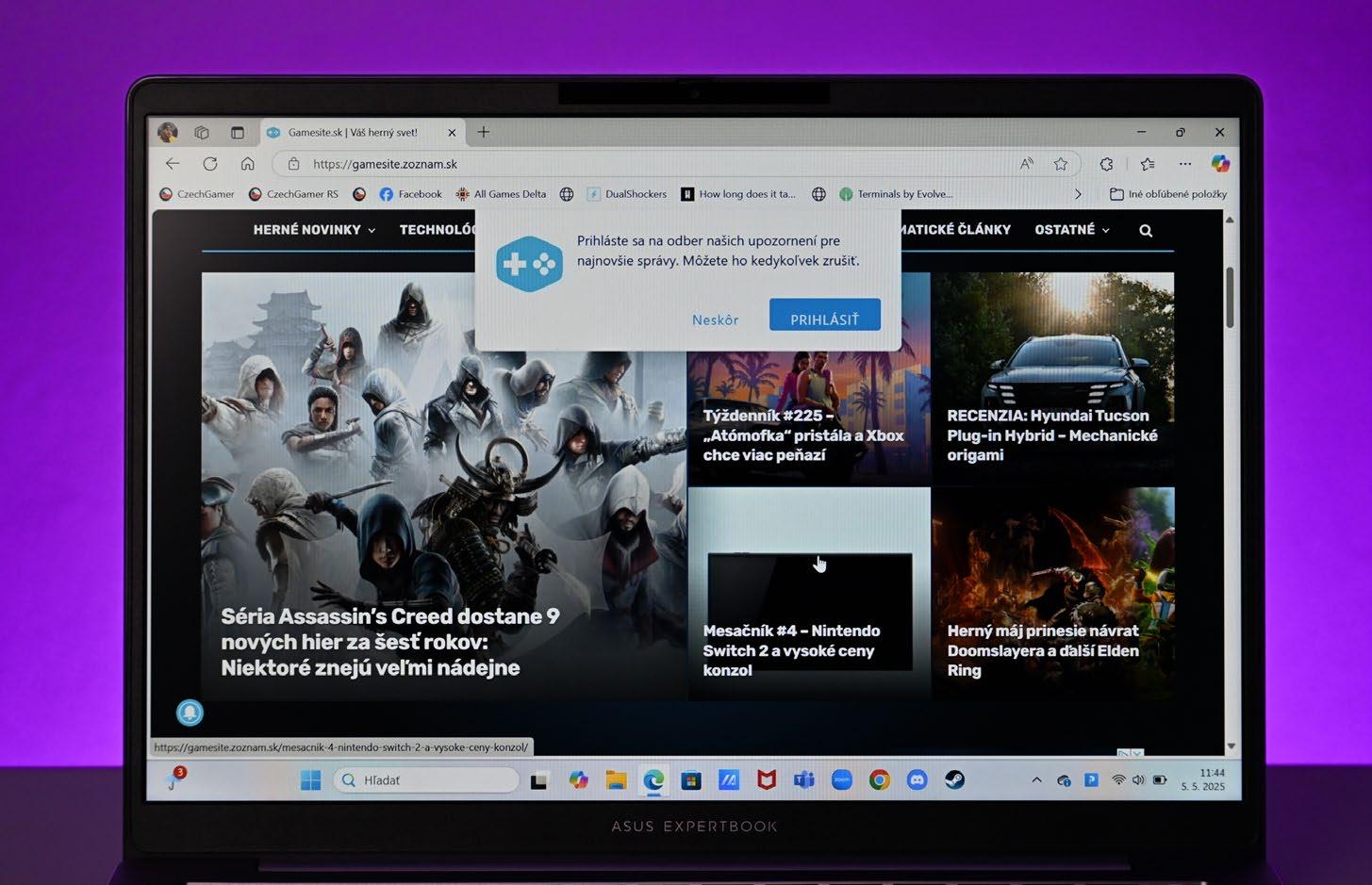Open the volume speaker tray icon

tap(1138, 780)
